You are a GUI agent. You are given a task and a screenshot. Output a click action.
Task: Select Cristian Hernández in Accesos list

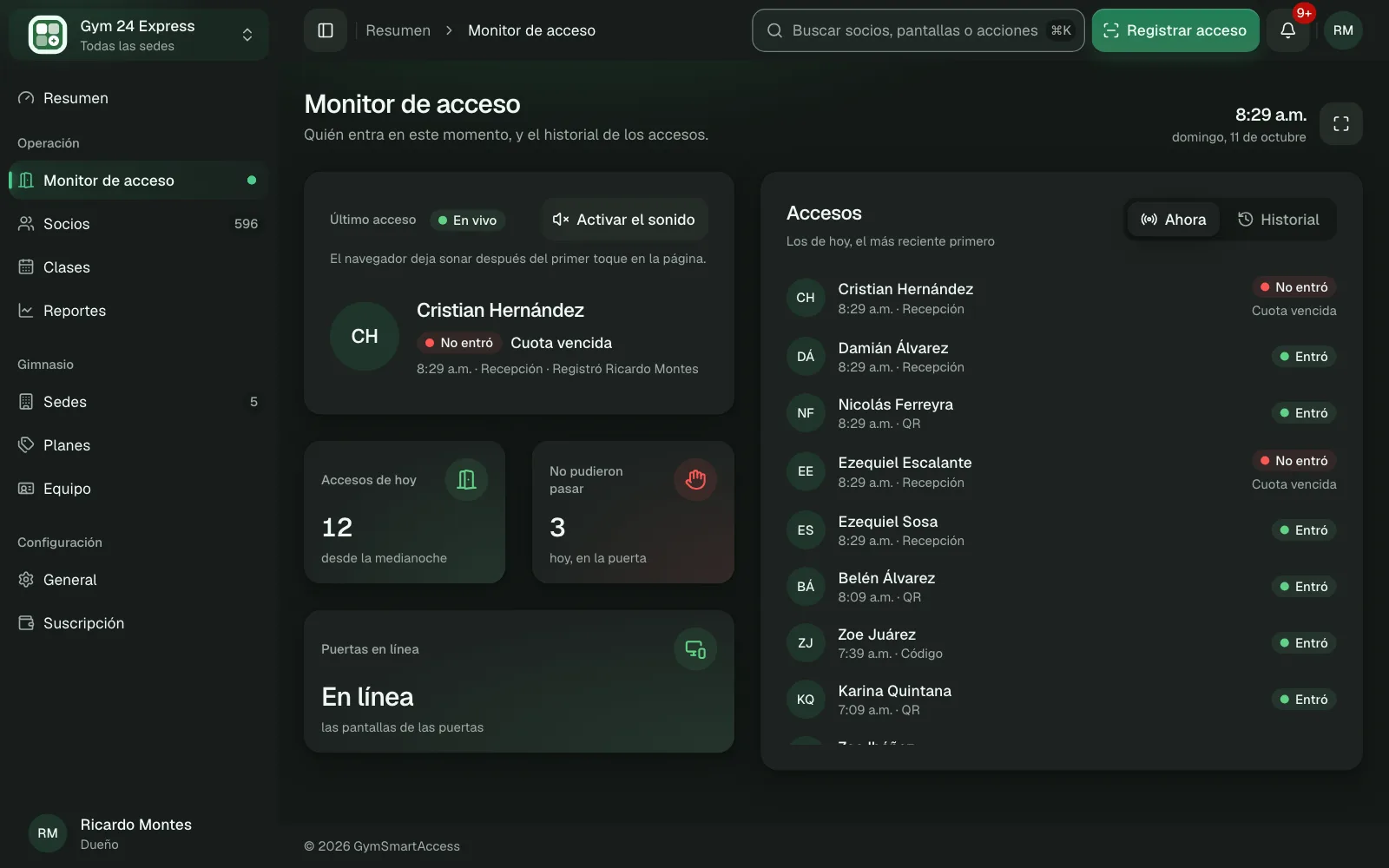(x=1062, y=298)
